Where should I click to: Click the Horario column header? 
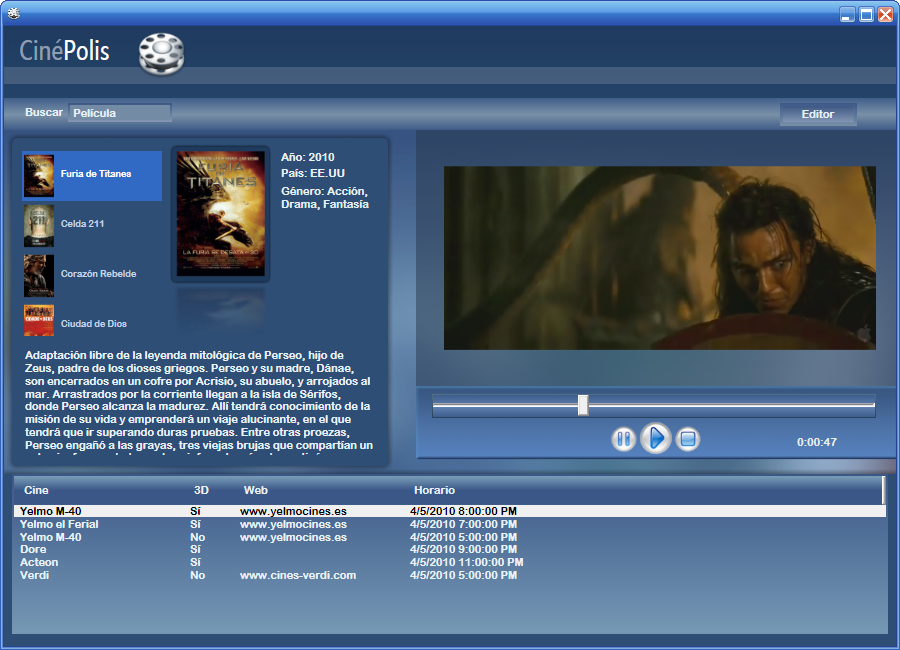point(435,490)
